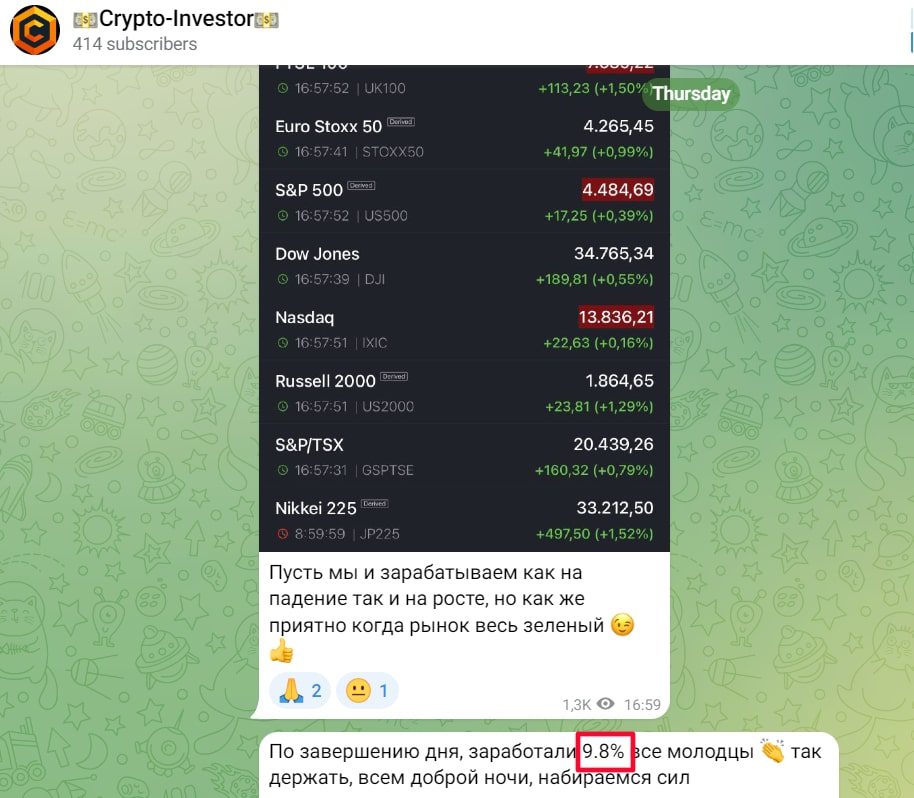Click the green clock icon beside UK100
This screenshot has width=914, height=798.
coord(283,89)
